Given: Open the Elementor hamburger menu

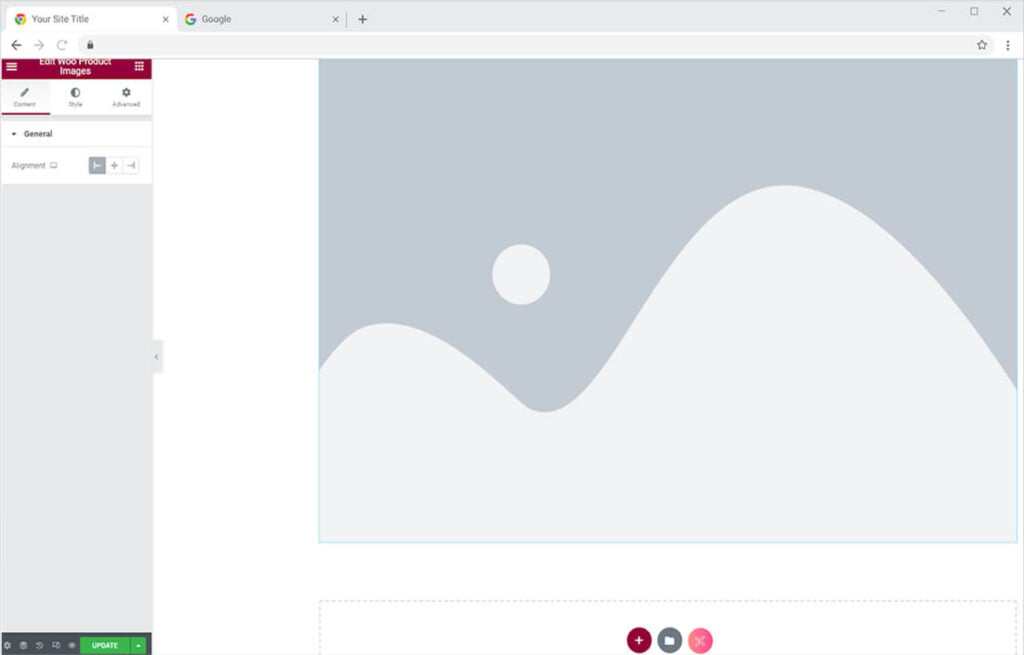Looking at the screenshot, I should (x=11, y=67).
